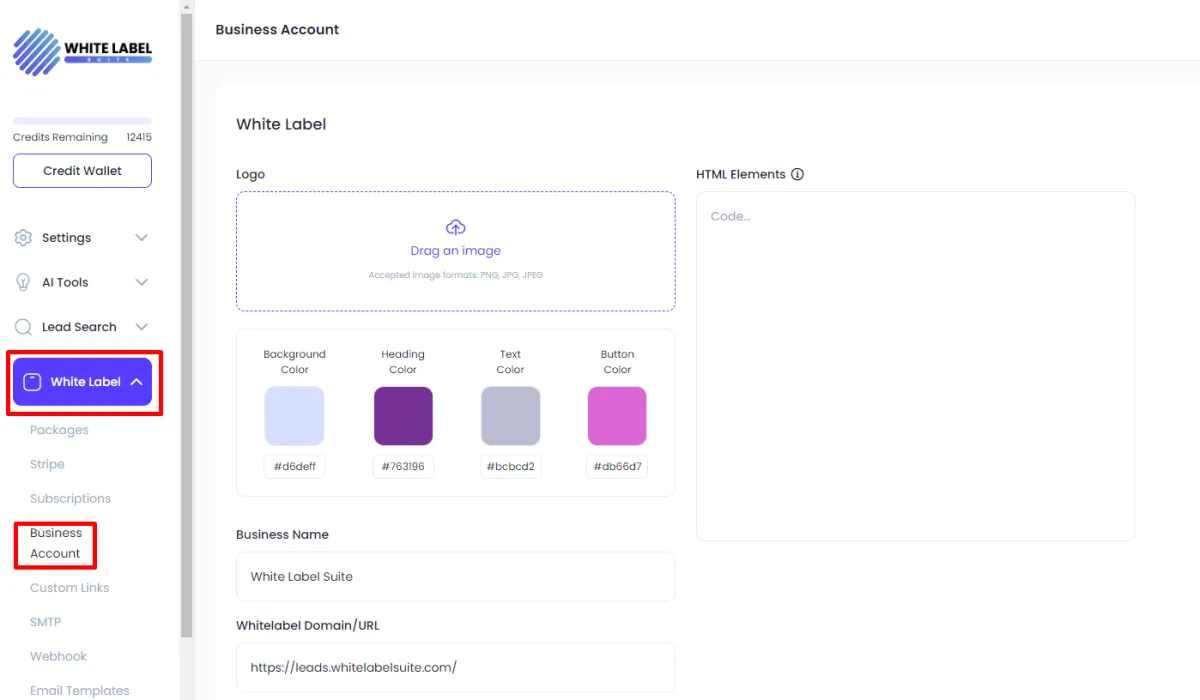Click the #db66d7 hex value field
Image resolution: width=1200 pixels, height=700 pixels.
pyautogui.click(x=617, y=466)
